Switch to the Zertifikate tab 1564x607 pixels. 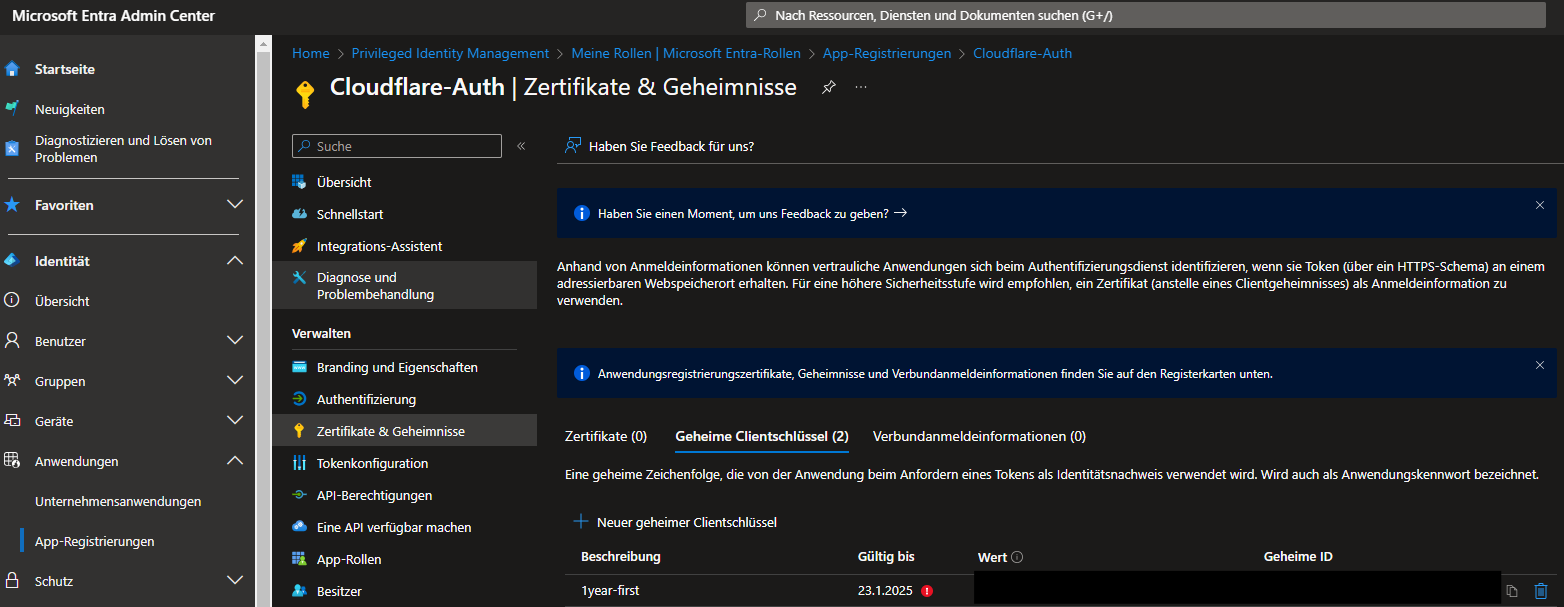pyautogui.click(x=605, y=436)
